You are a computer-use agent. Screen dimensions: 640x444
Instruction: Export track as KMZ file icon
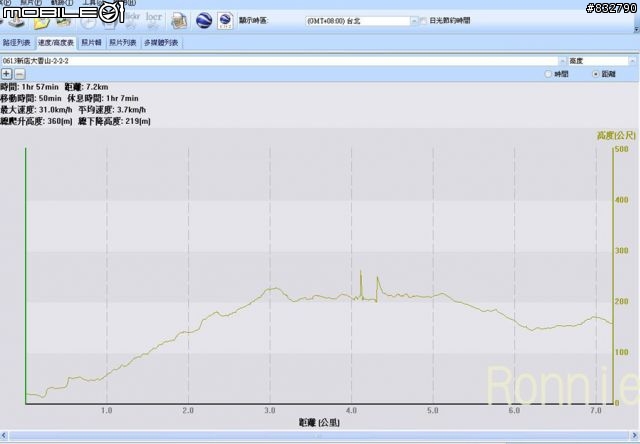[x=225, y=21]
